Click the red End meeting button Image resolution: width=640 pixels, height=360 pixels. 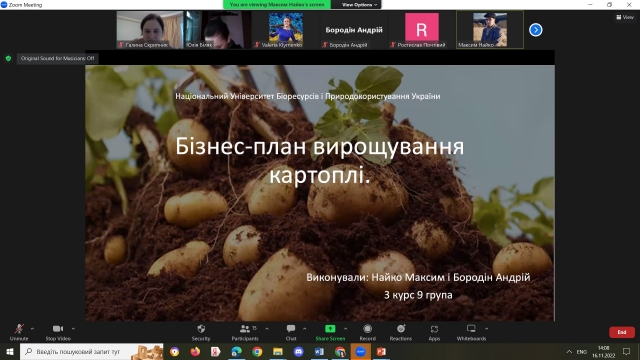click(x=622, y=332)
